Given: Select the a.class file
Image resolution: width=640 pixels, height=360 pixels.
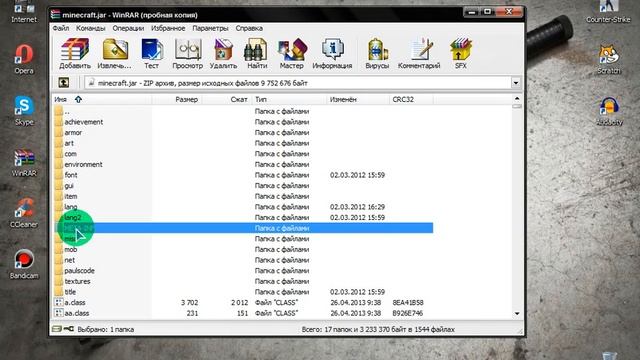Looking at the screenshot, I should click(x=75, y=302).
